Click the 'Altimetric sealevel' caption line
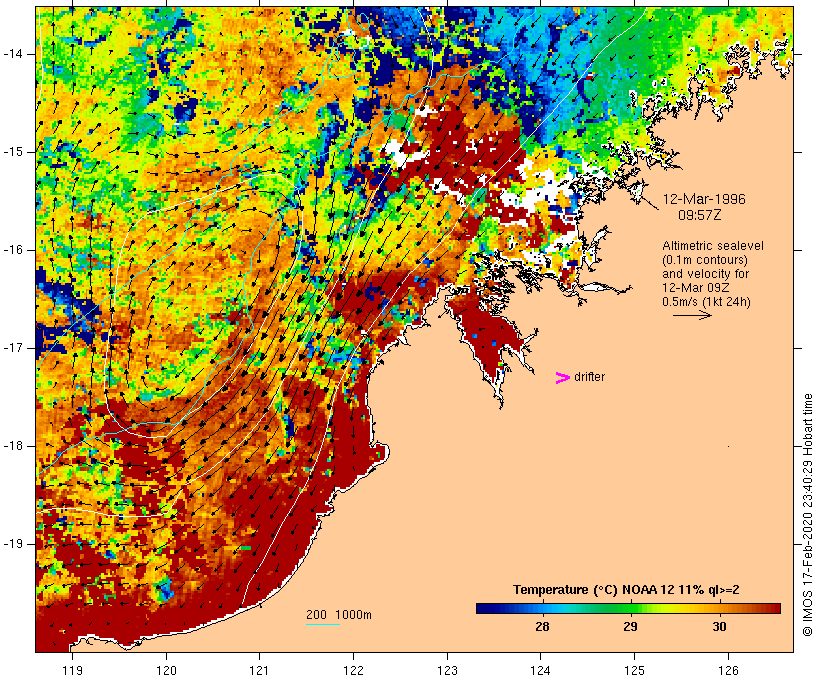 [713, 245]
